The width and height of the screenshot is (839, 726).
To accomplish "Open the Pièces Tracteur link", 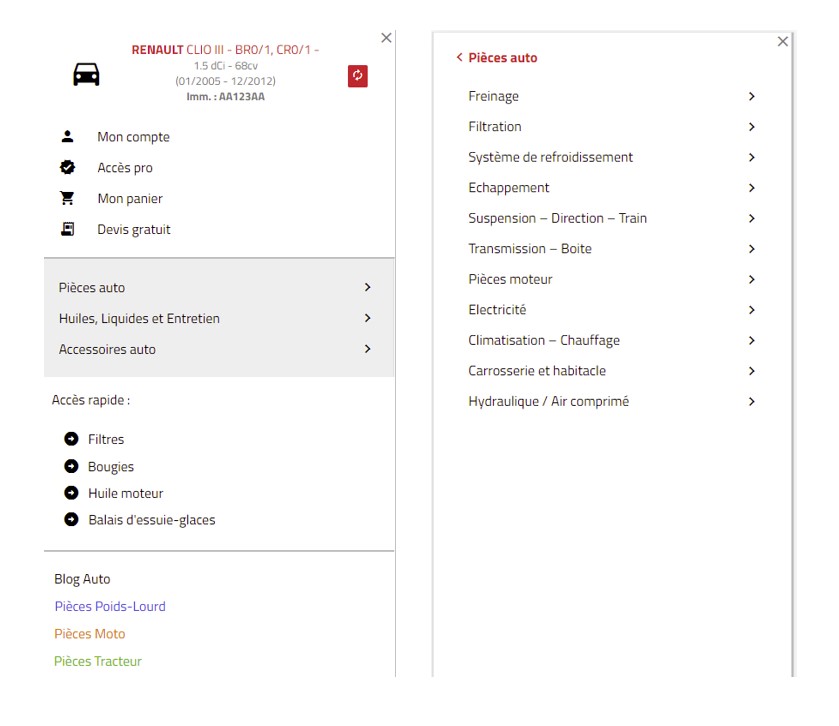I will coord(98,661).
